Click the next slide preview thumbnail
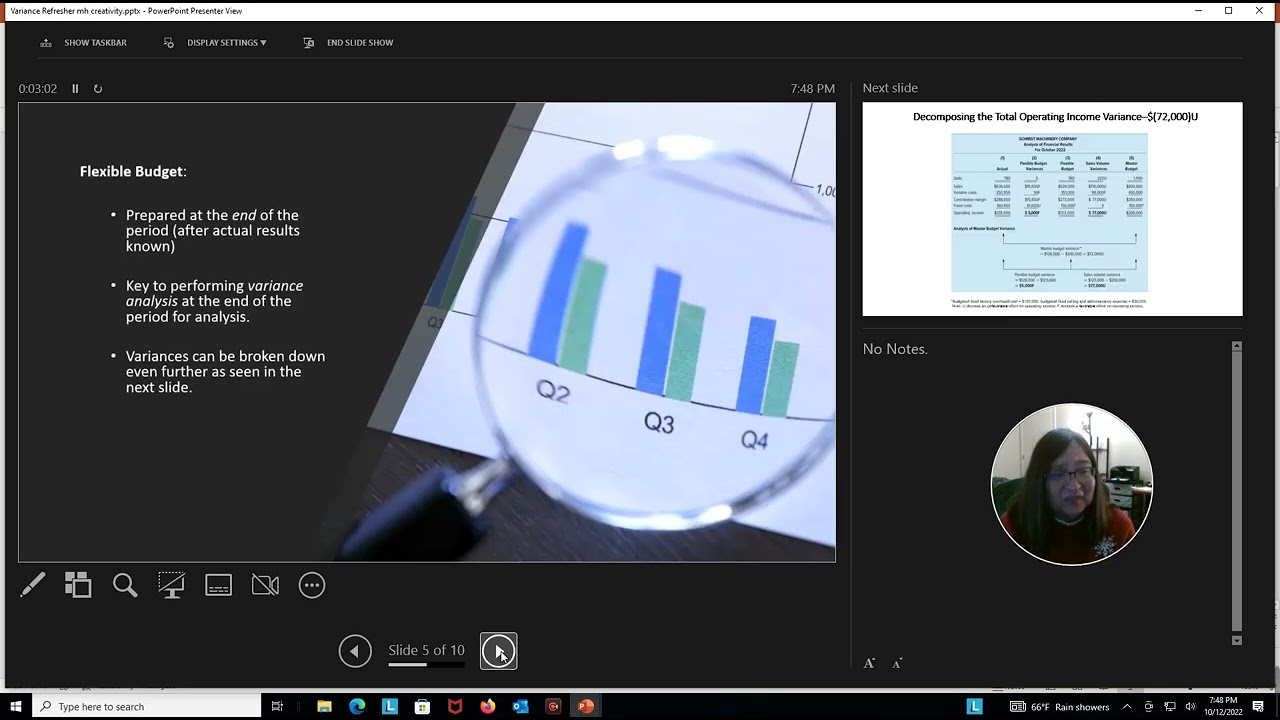The height and width of the screenshot is (720, 1280). pos(1052,209)
